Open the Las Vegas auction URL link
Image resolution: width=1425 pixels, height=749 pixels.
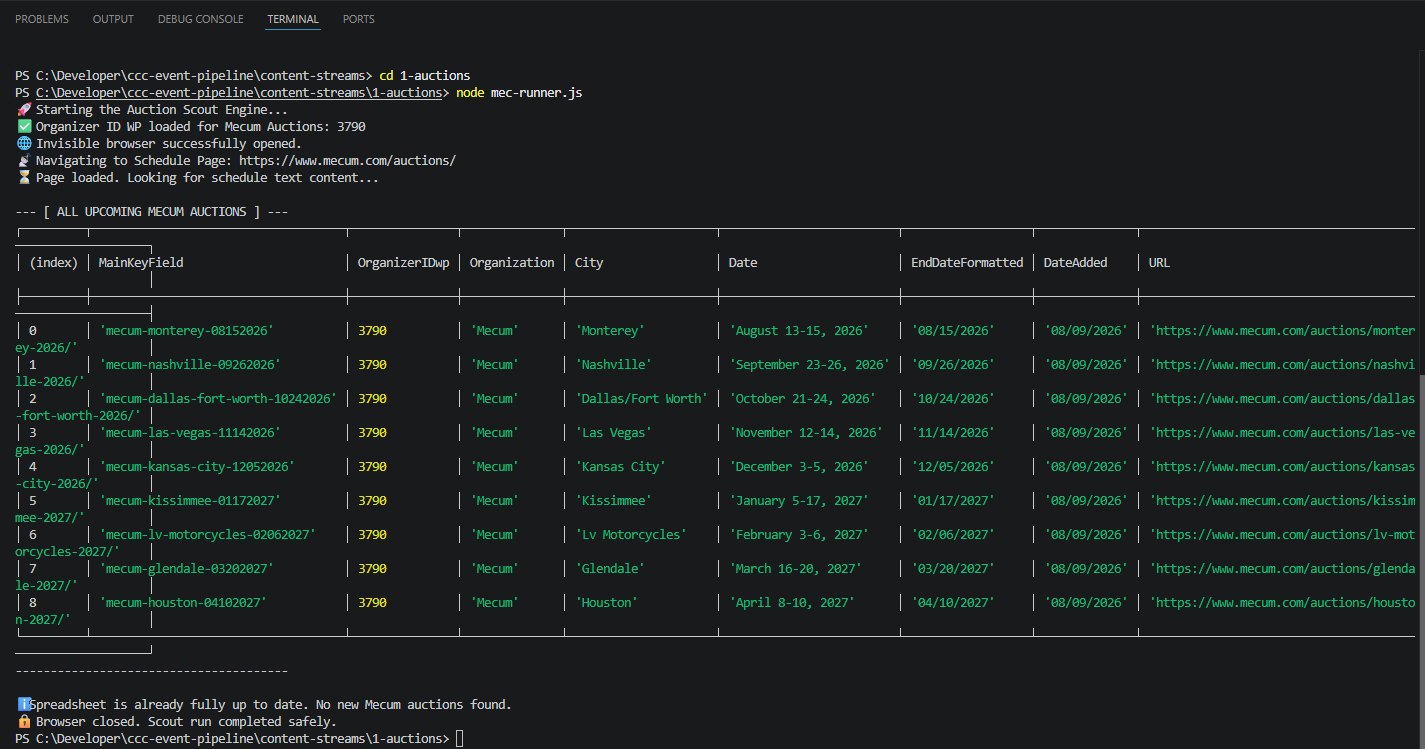(x=1283, y=433)
